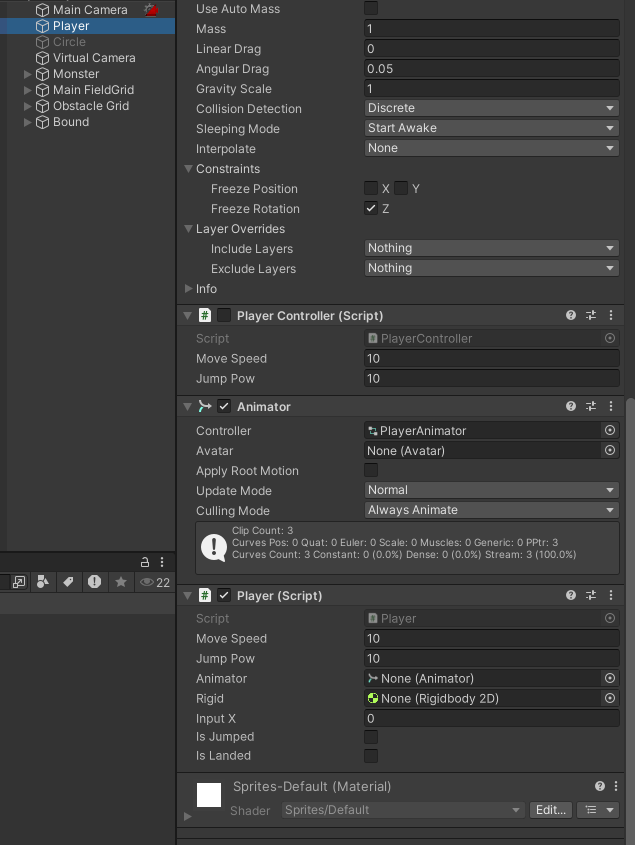The height and width of the screenshot is (845, 635).
Task: Expand the Info foldout
Action: 189,288
